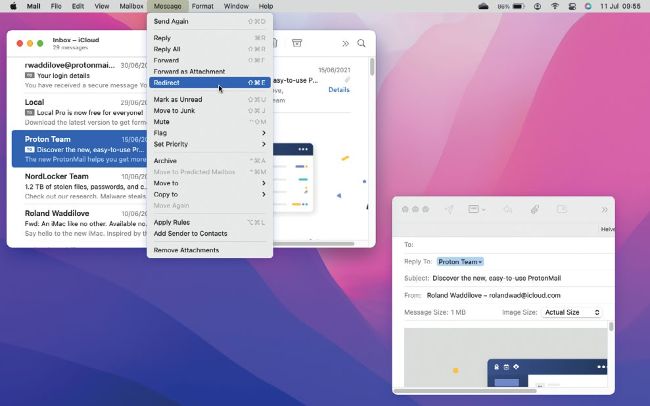The height and width of the screenshot is (406, 650).
Task: Choose Mute in the Message menu
Action: pos(210,122)
